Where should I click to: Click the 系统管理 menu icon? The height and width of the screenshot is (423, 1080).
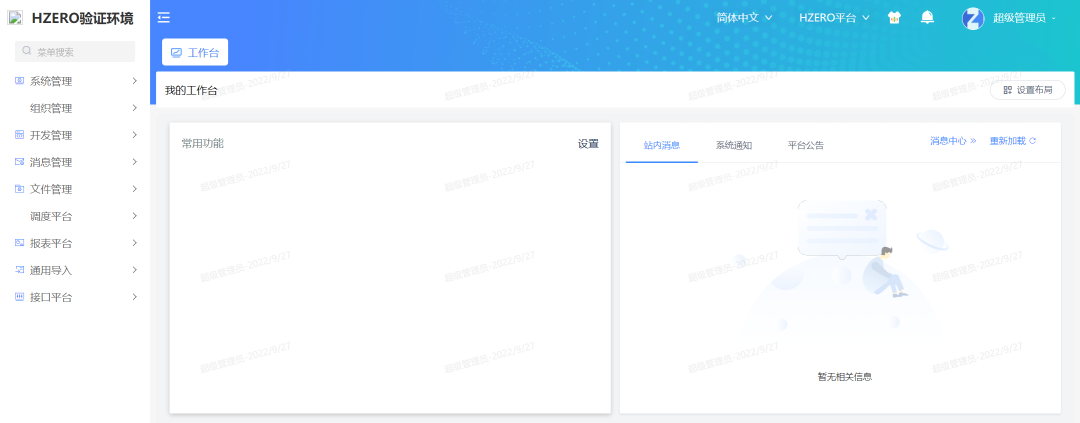pos(19,81)
